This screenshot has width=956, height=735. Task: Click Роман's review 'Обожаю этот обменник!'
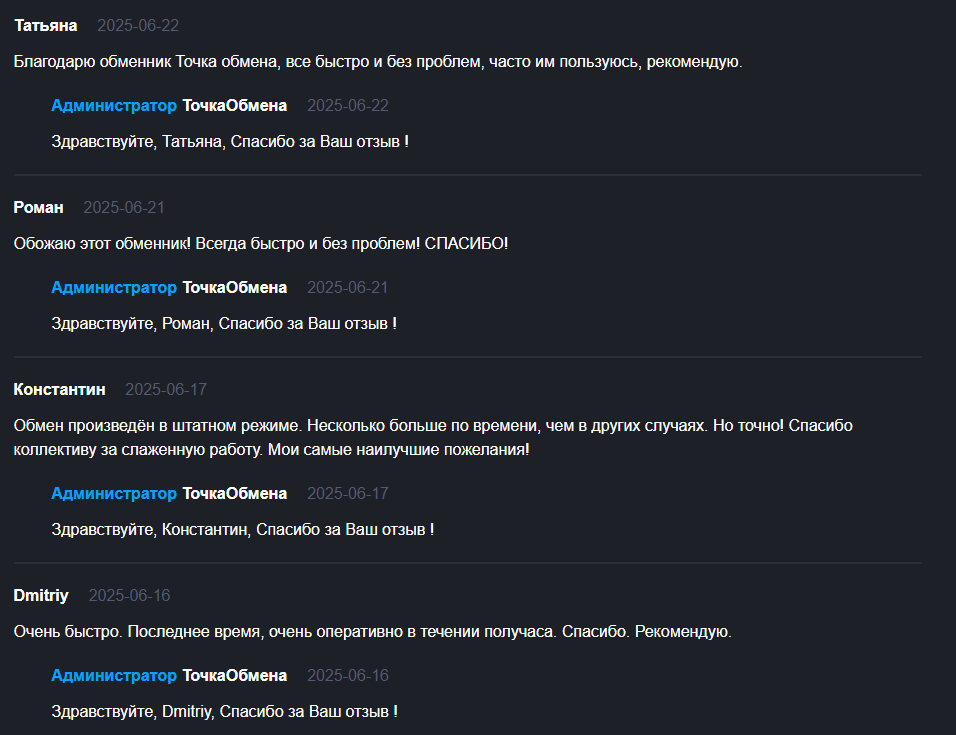[x=261, y=244]
